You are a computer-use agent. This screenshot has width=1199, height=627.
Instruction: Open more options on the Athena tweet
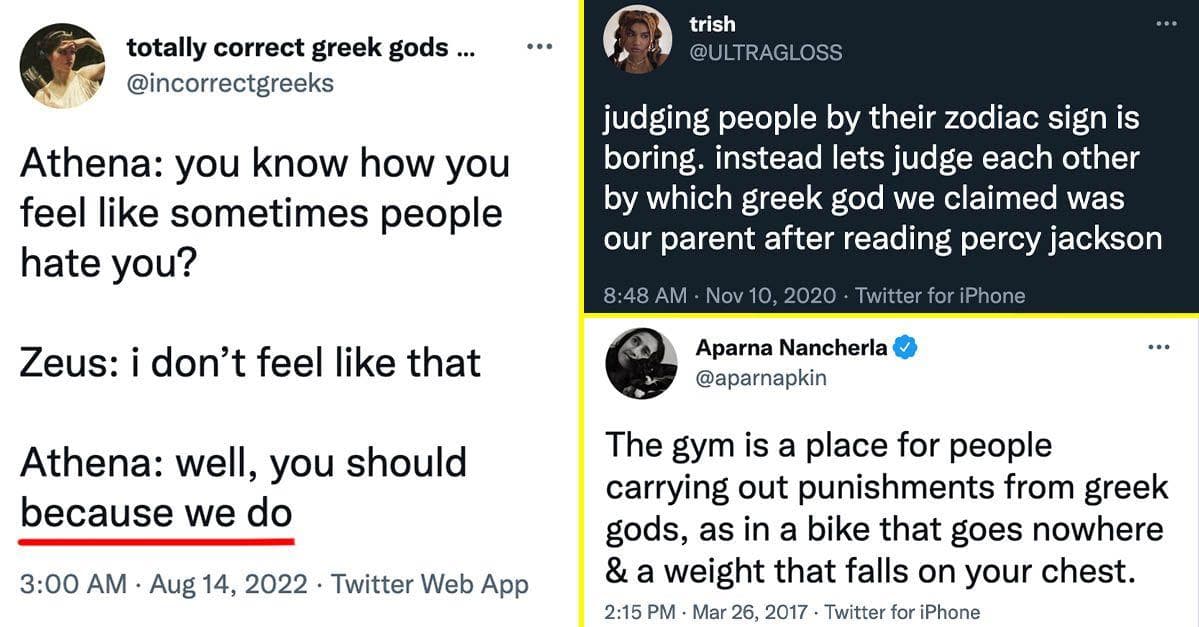[x=539, y=45]
